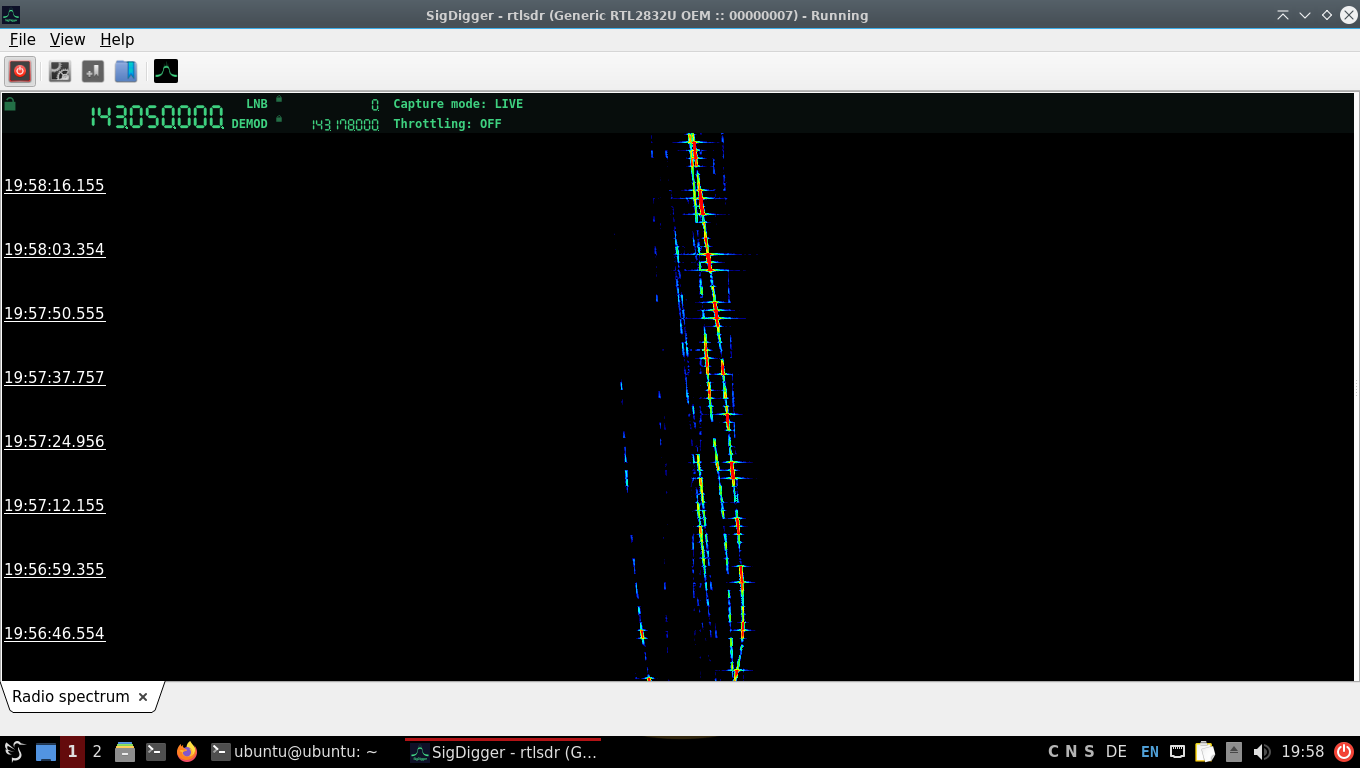Switch to the ubuntu@ubuntu terminal window
This screenshot has width=1360, height=768.
(294, 752)
